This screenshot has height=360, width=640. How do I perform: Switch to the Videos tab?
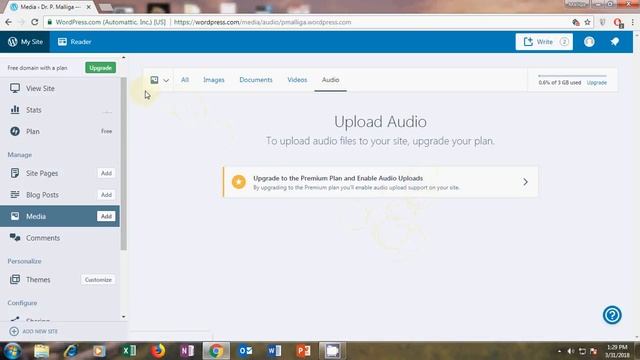pos(297,80)
